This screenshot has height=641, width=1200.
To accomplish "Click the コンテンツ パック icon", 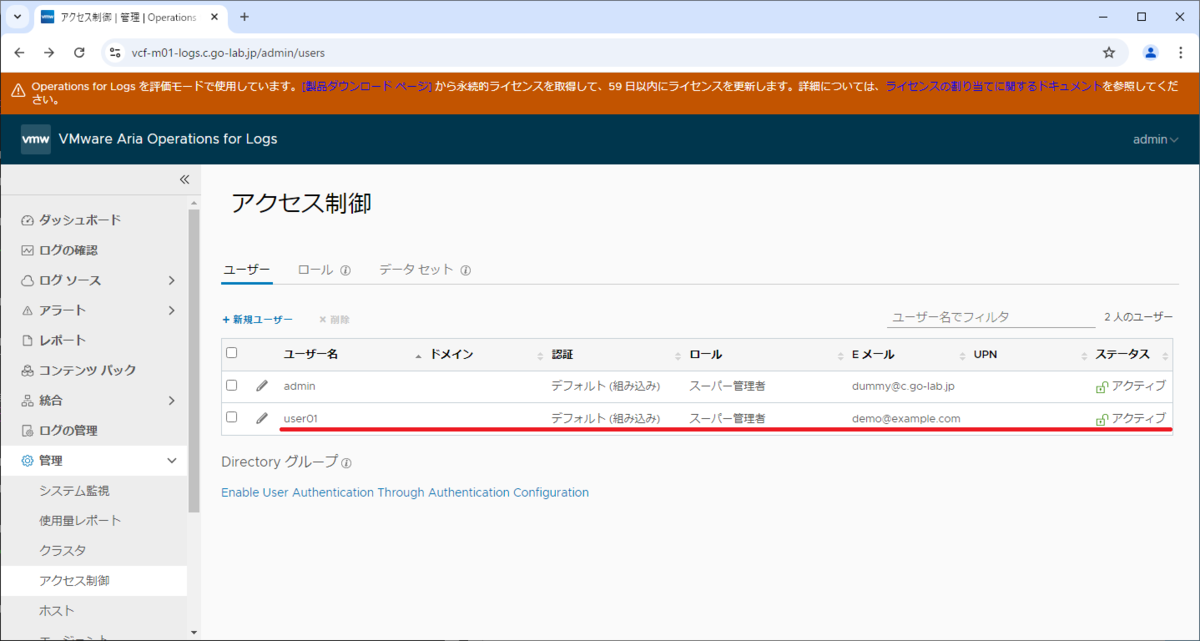I will point(28,370).
